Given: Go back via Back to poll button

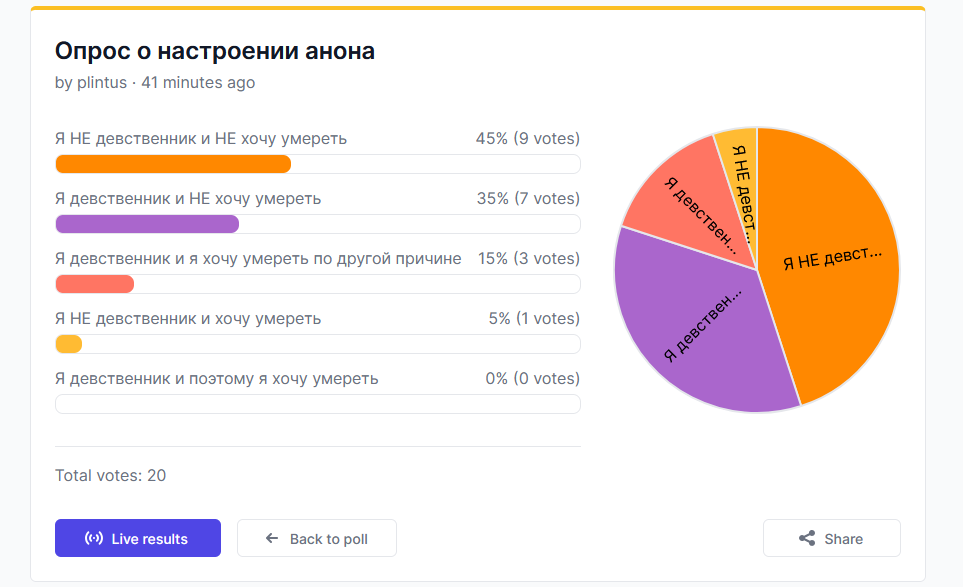Looking at the screenshot, I should [317, 538].
